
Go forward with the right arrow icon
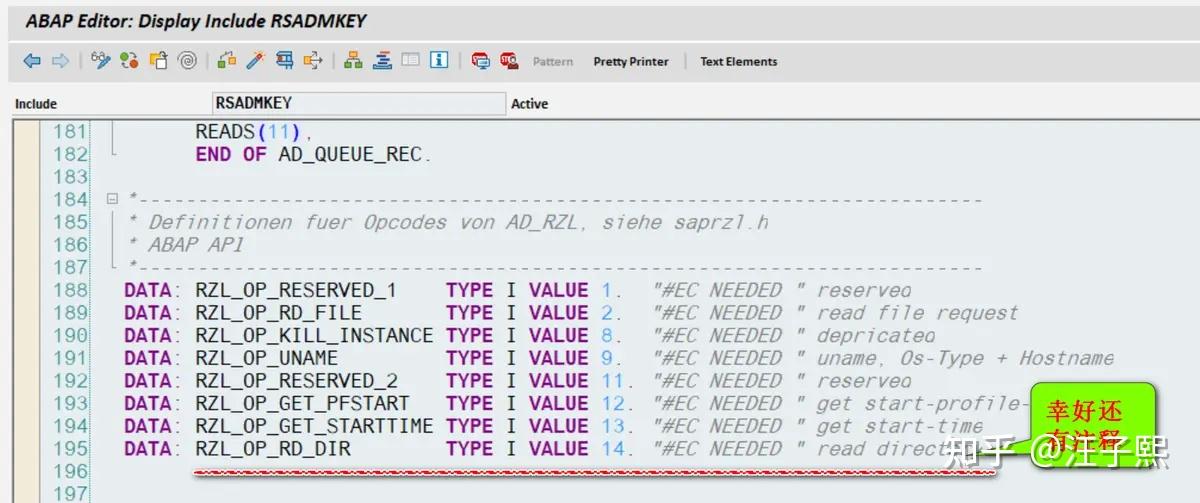tap(60, 61)
